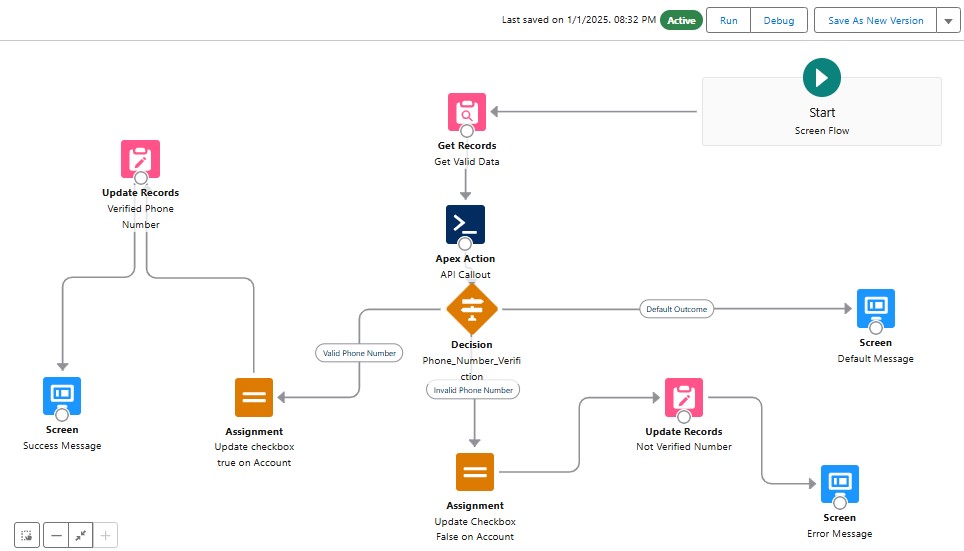
Task: Click the Default Outcome connector label
Action: click(x=676, y=309)
